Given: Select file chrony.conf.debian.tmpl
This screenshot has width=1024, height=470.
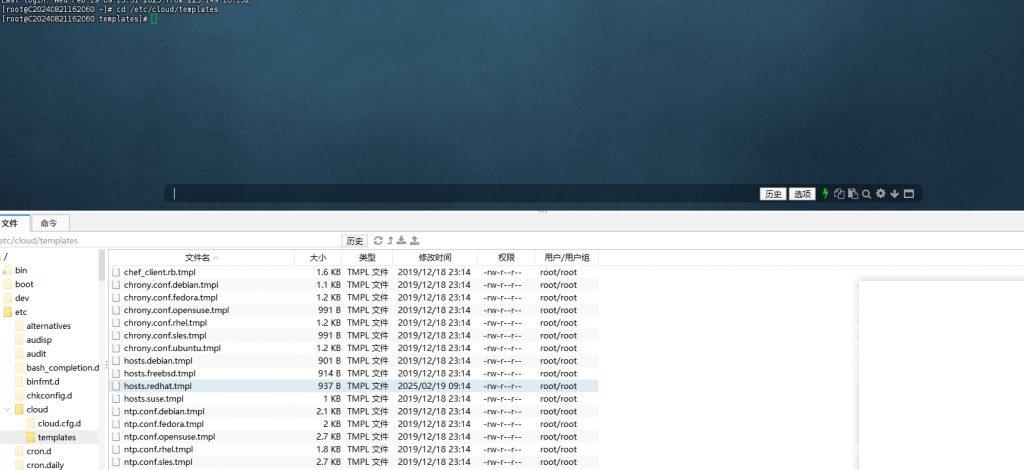Looking at the screenshot, I should [171, 285].
